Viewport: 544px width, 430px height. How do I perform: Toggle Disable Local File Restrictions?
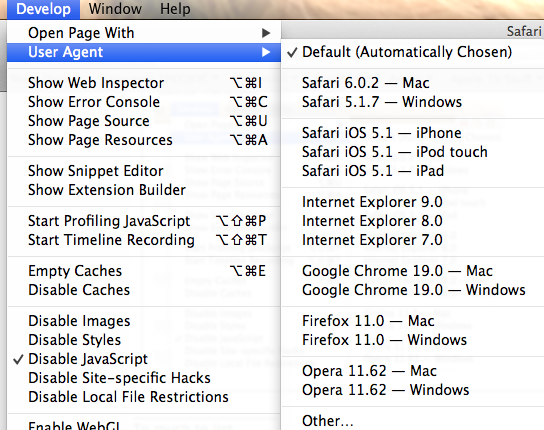pos(144,397)
